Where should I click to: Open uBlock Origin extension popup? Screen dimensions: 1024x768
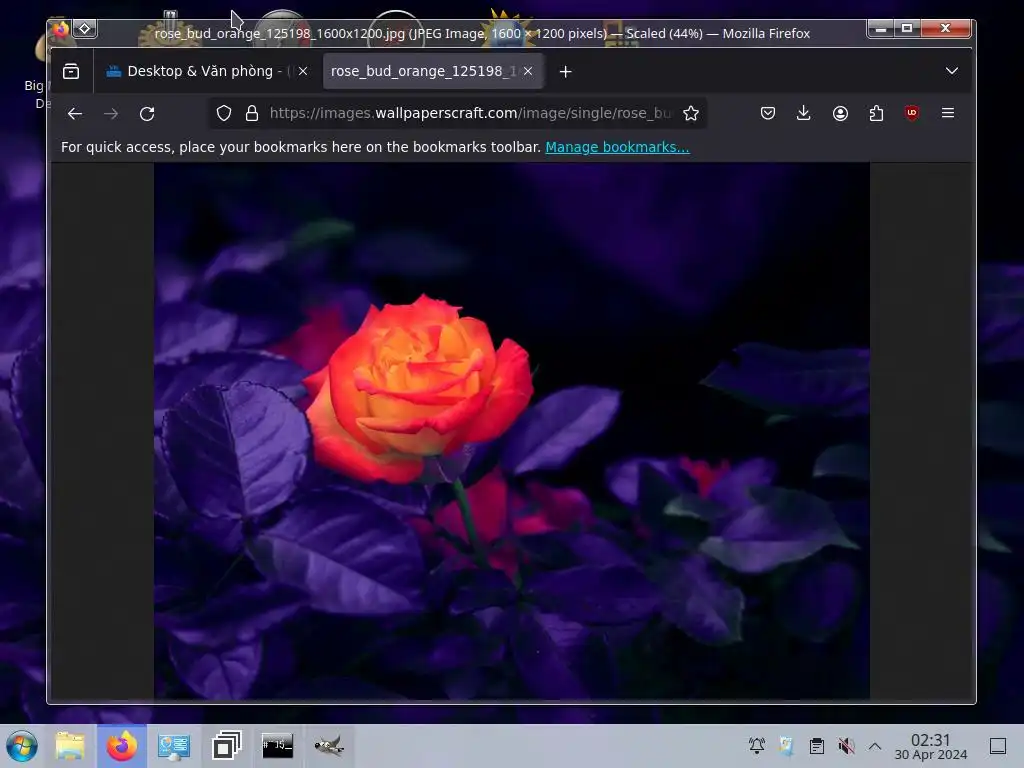(x=912, y=114)
